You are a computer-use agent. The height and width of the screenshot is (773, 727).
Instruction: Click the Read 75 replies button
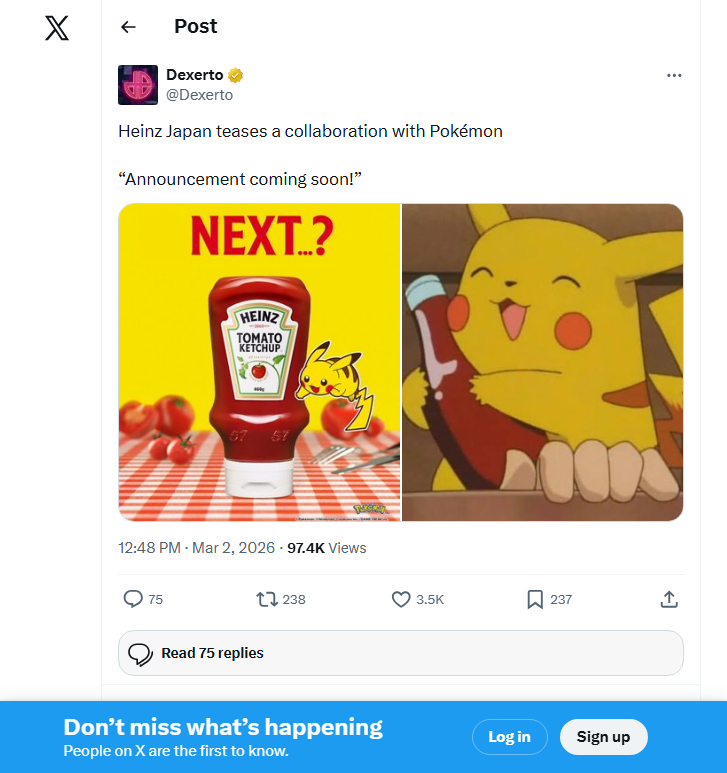400,653
